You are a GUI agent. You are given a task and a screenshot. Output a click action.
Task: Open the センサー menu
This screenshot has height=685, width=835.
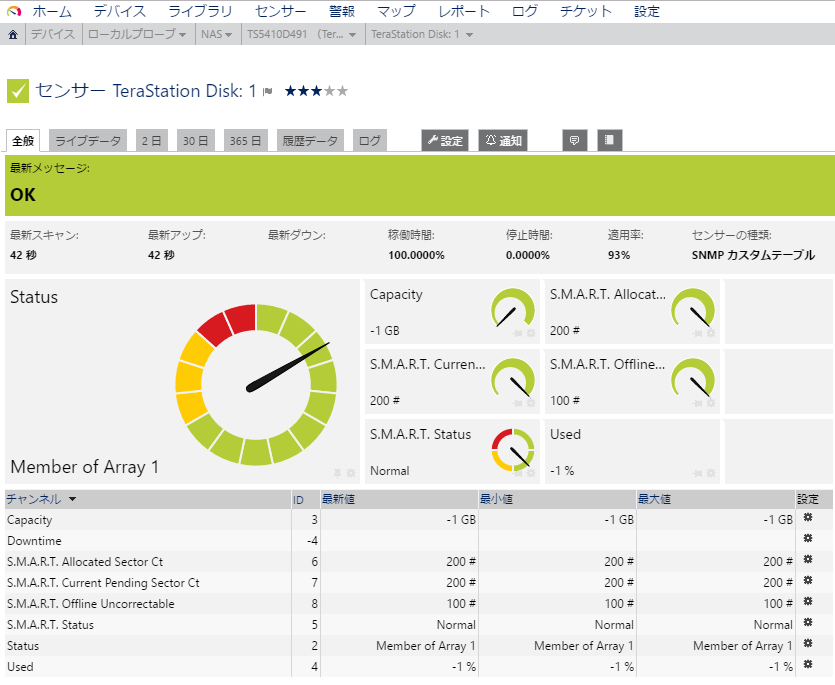(281, 11)
